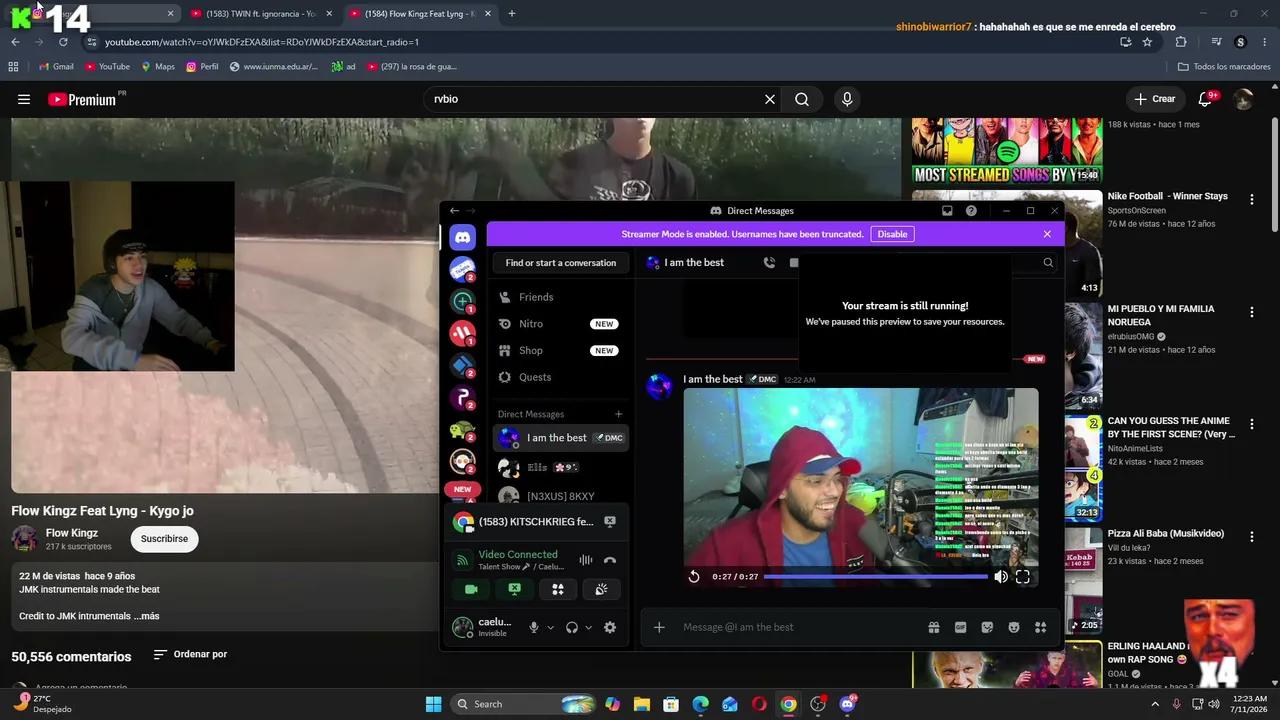
Task: Attach a file with the plus button
Action: [659, 627]
